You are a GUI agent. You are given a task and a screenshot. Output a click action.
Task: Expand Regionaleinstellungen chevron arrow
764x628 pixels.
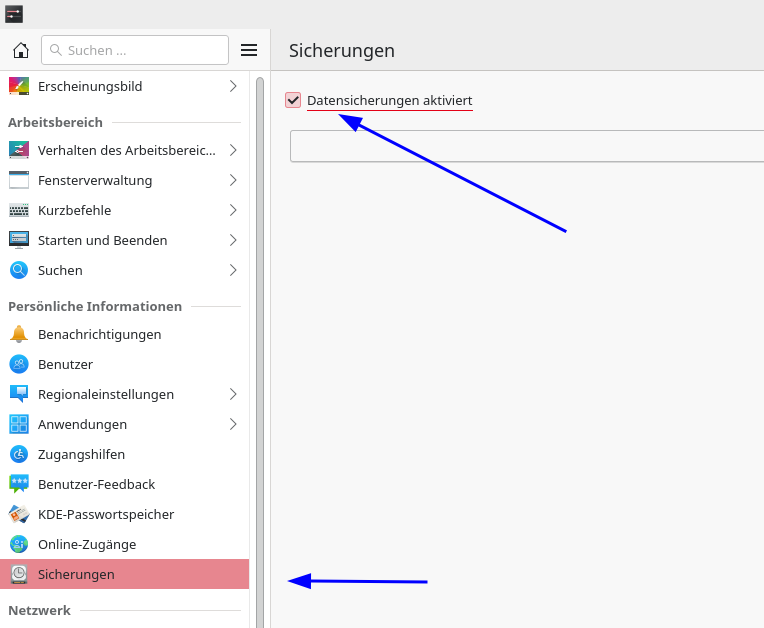[233, 394]
